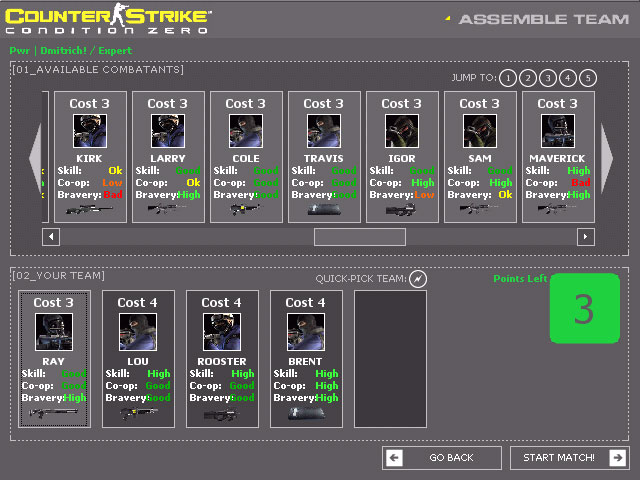Viewport: 640px width, 480px height.
Task: Click RAY's portrait in your team
Action: coord(54,332)
